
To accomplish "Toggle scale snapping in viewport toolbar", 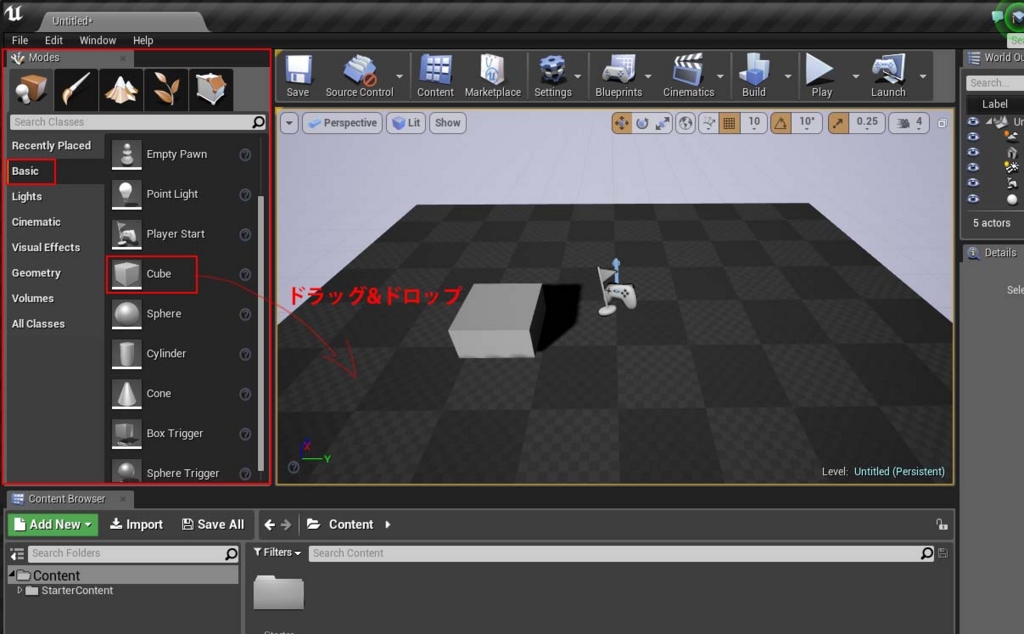I will [x=838, y=123].
